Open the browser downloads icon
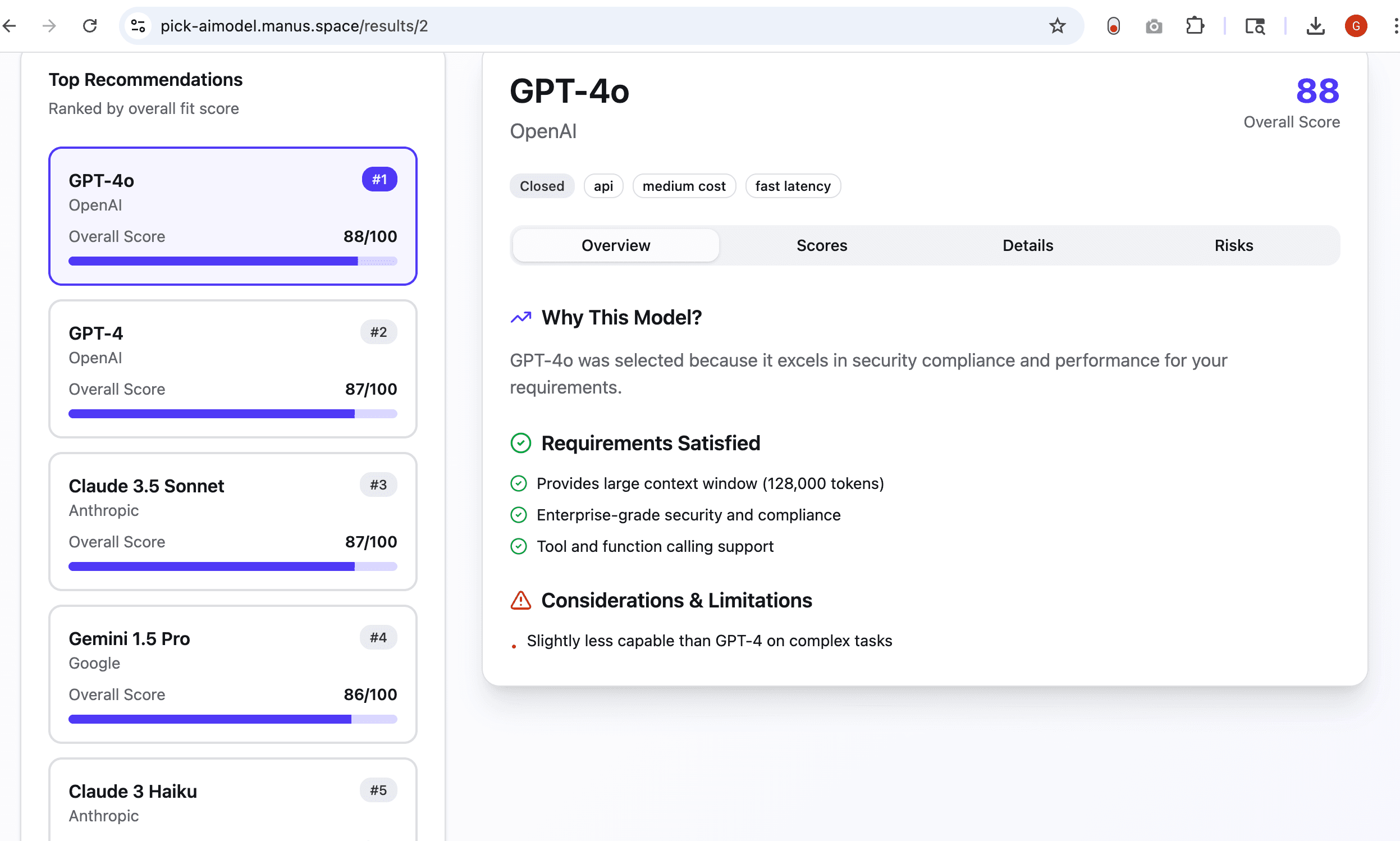 1315,26
